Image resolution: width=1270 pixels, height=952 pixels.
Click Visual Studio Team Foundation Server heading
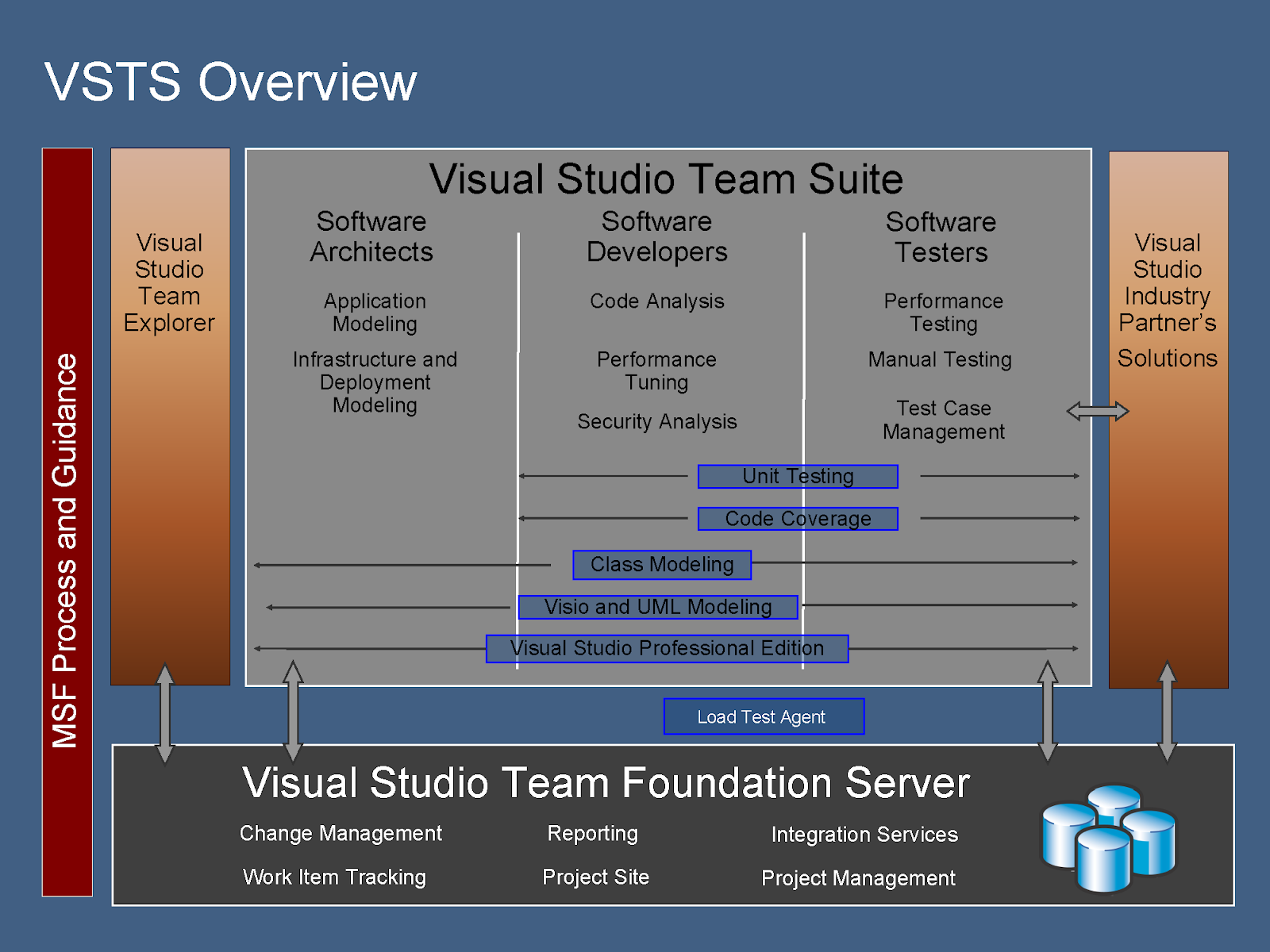tap(606, 783)
